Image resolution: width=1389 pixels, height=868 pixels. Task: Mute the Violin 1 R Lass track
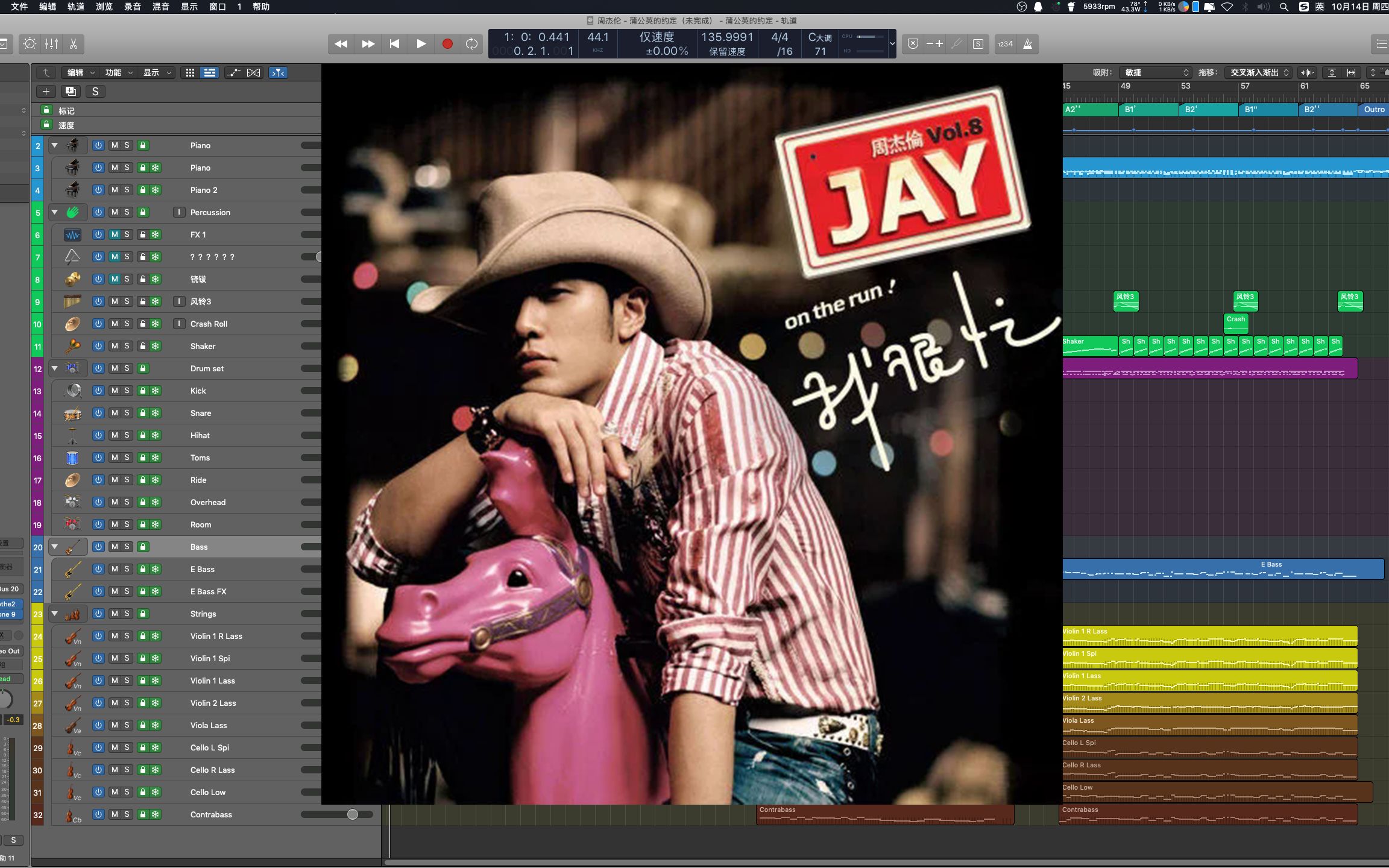(x=115, y=636)
